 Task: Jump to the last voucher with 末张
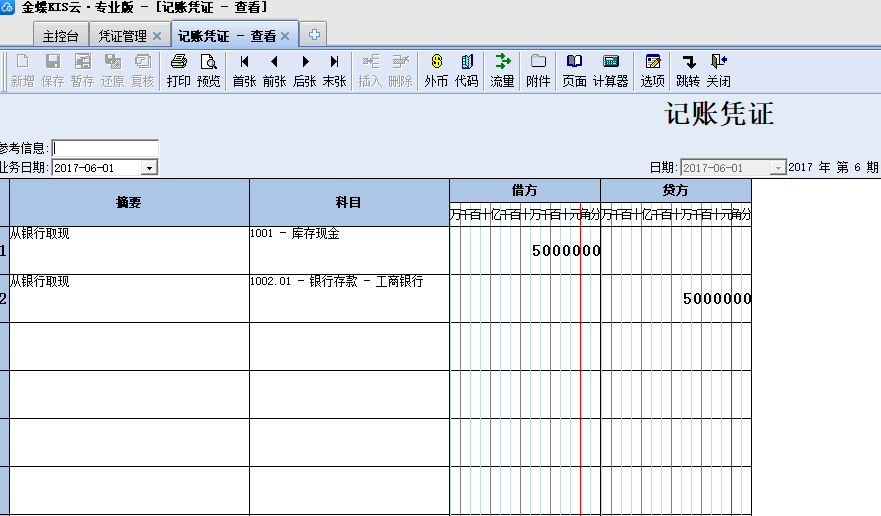tap(334, 70)
